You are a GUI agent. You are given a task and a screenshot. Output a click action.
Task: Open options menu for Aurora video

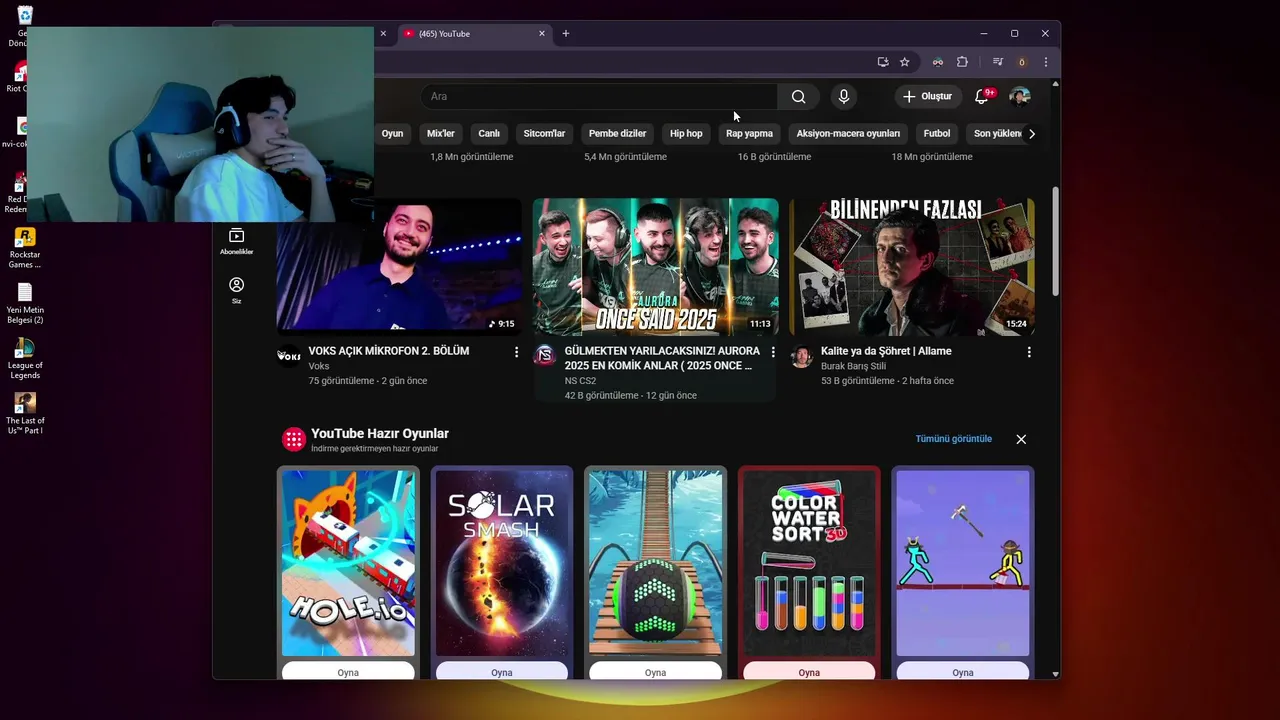click(x=773, y=352)
